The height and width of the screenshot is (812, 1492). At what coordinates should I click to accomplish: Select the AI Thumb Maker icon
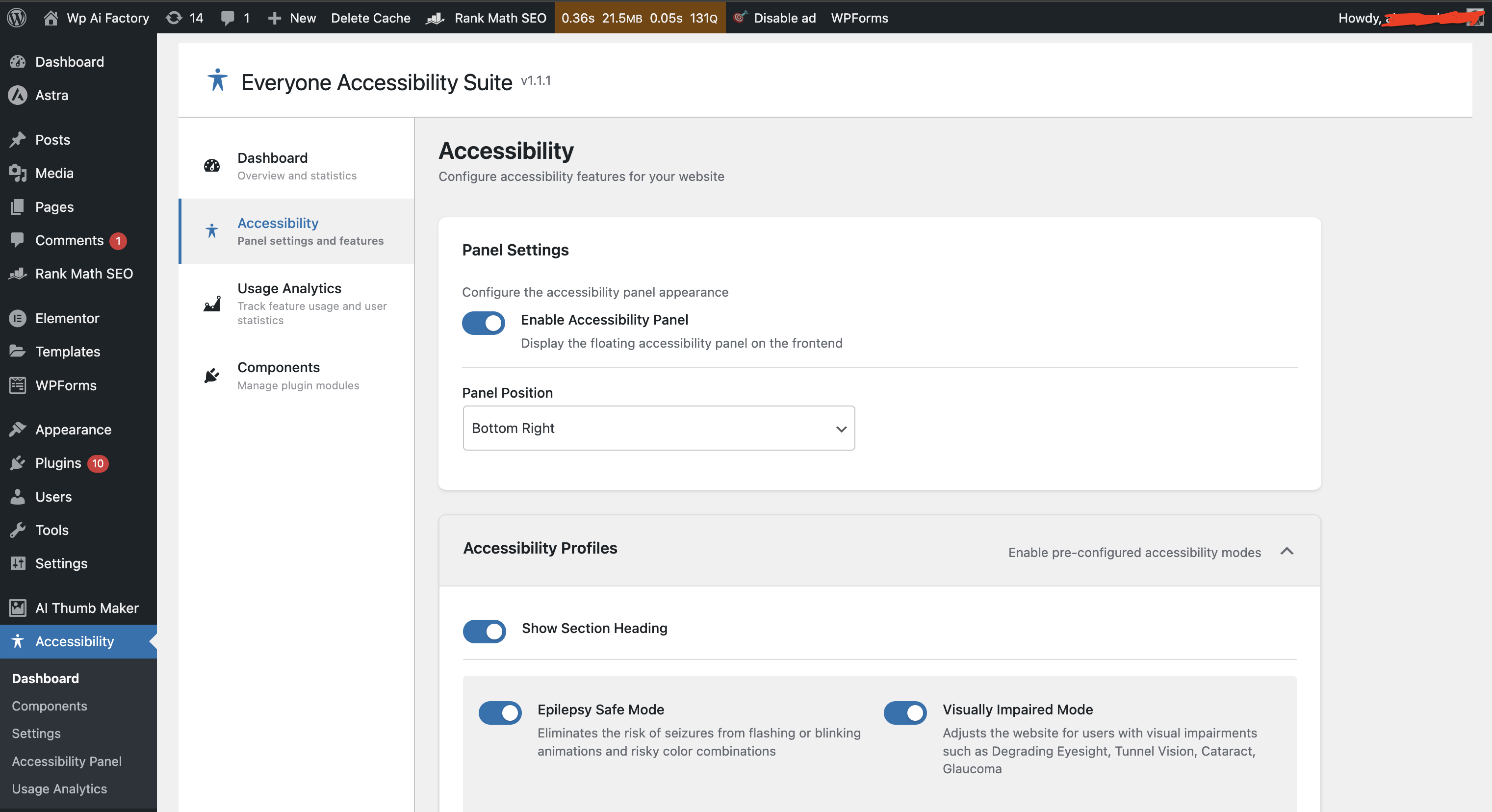tap(17, 608)
